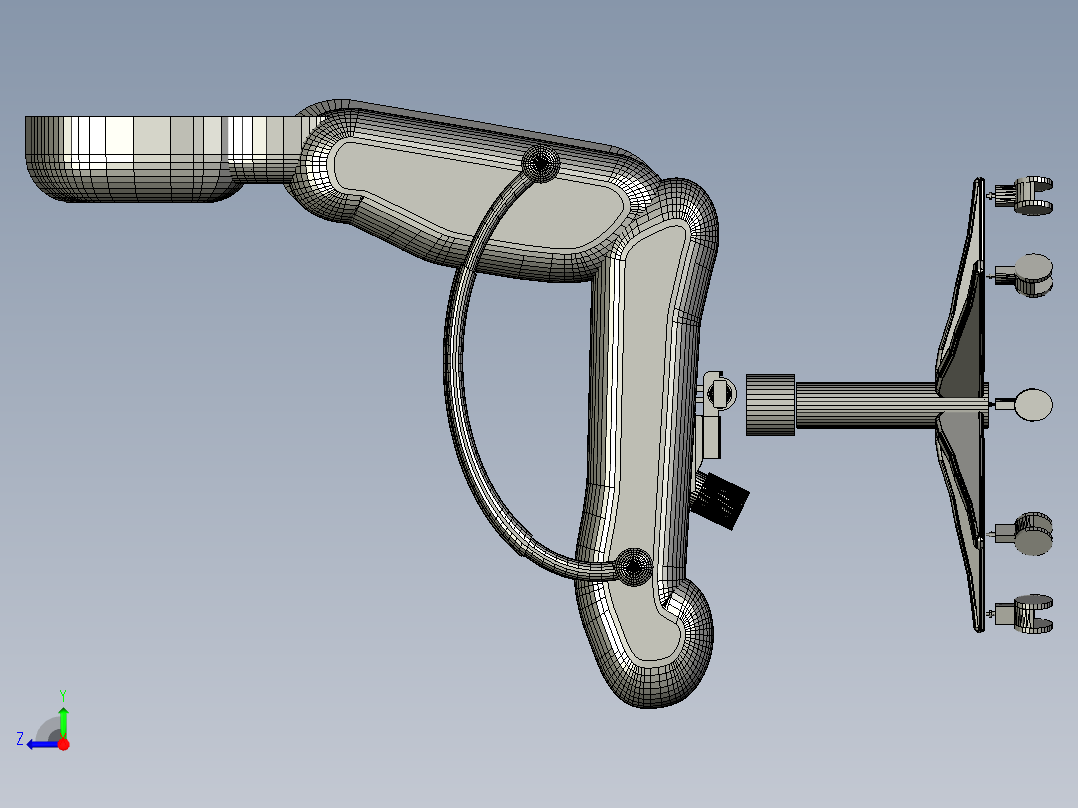The height and width of the screenshot is (808, 1078).
Task: Click the blue Z axis arrow of triad
Action: point(41,744)
